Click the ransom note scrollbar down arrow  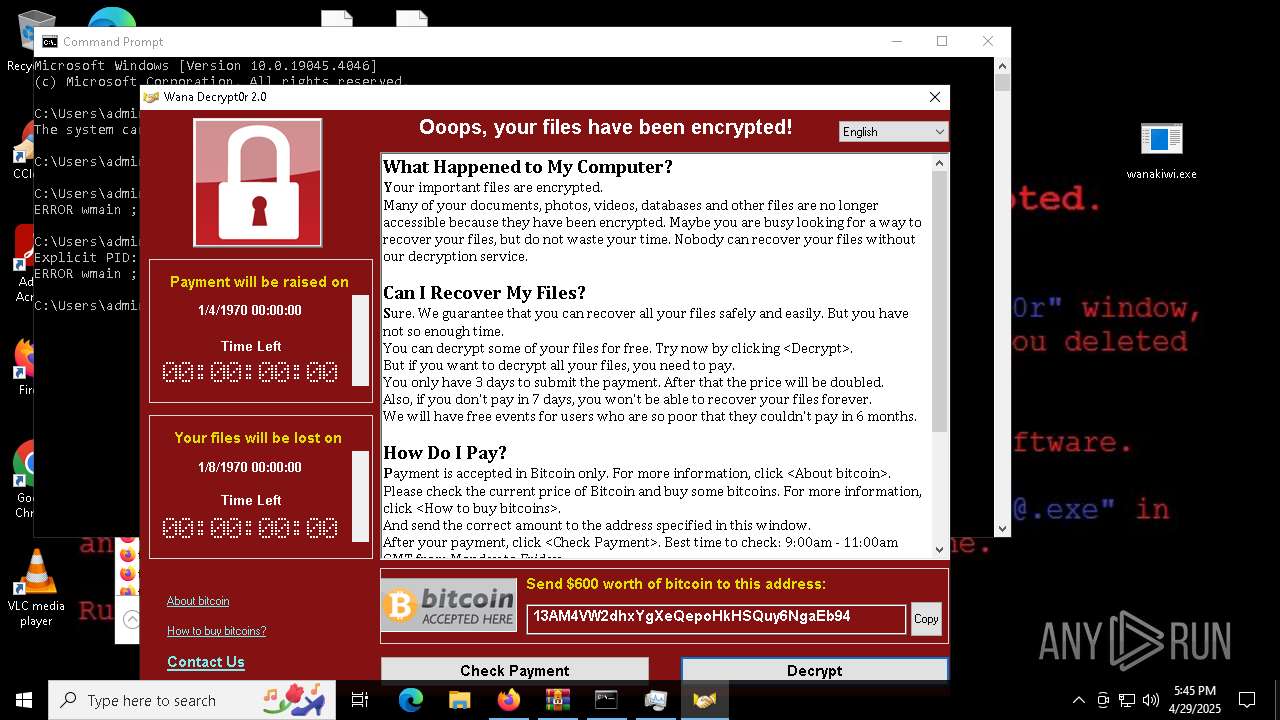[939, 549]
